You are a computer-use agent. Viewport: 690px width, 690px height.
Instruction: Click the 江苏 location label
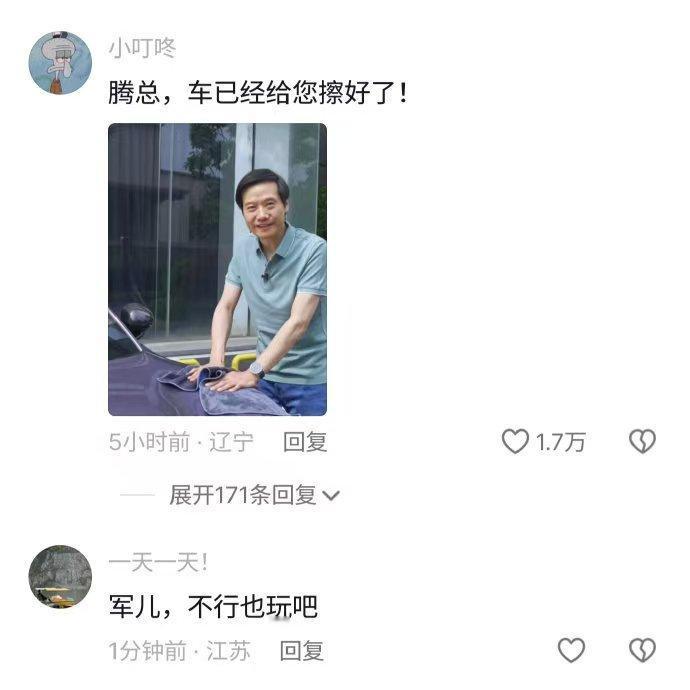click(228, 651)
